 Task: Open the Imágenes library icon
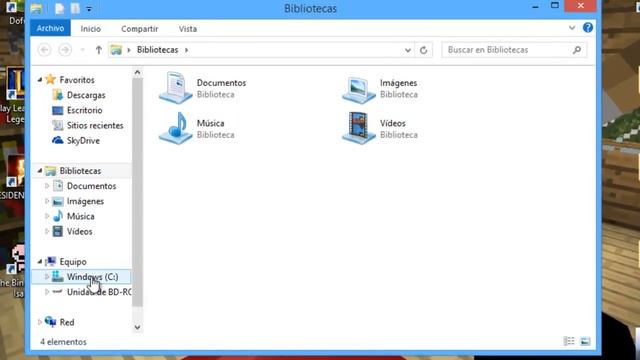pos(359,89)
